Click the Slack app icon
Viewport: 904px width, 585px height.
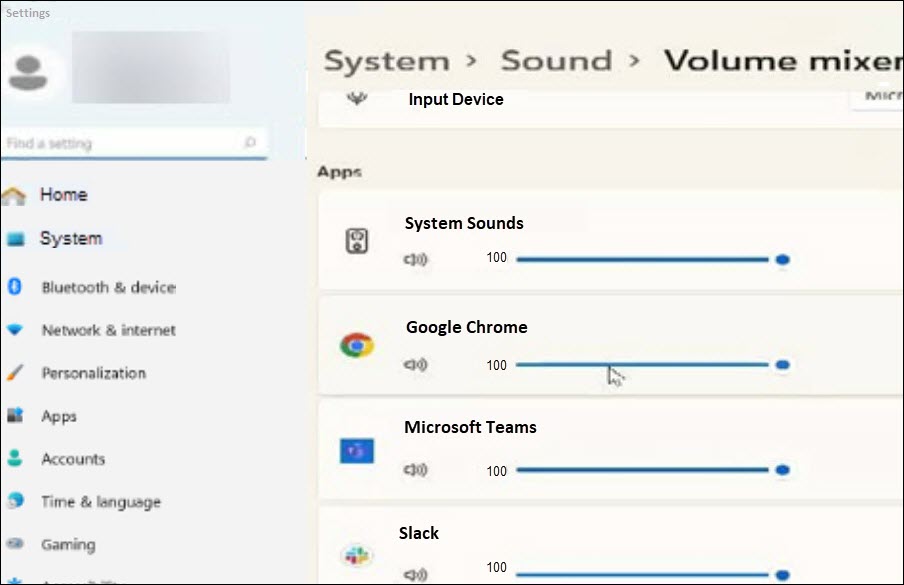pos(357,555)
